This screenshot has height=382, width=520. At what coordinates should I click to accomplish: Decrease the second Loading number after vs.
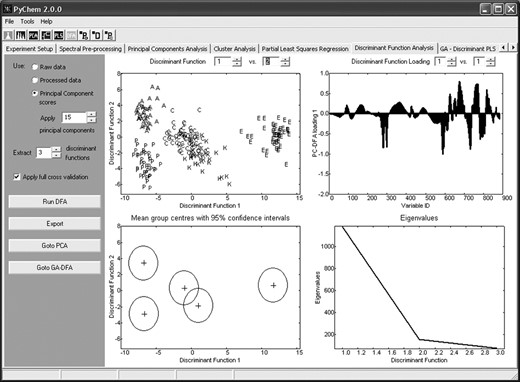[491, 64]
